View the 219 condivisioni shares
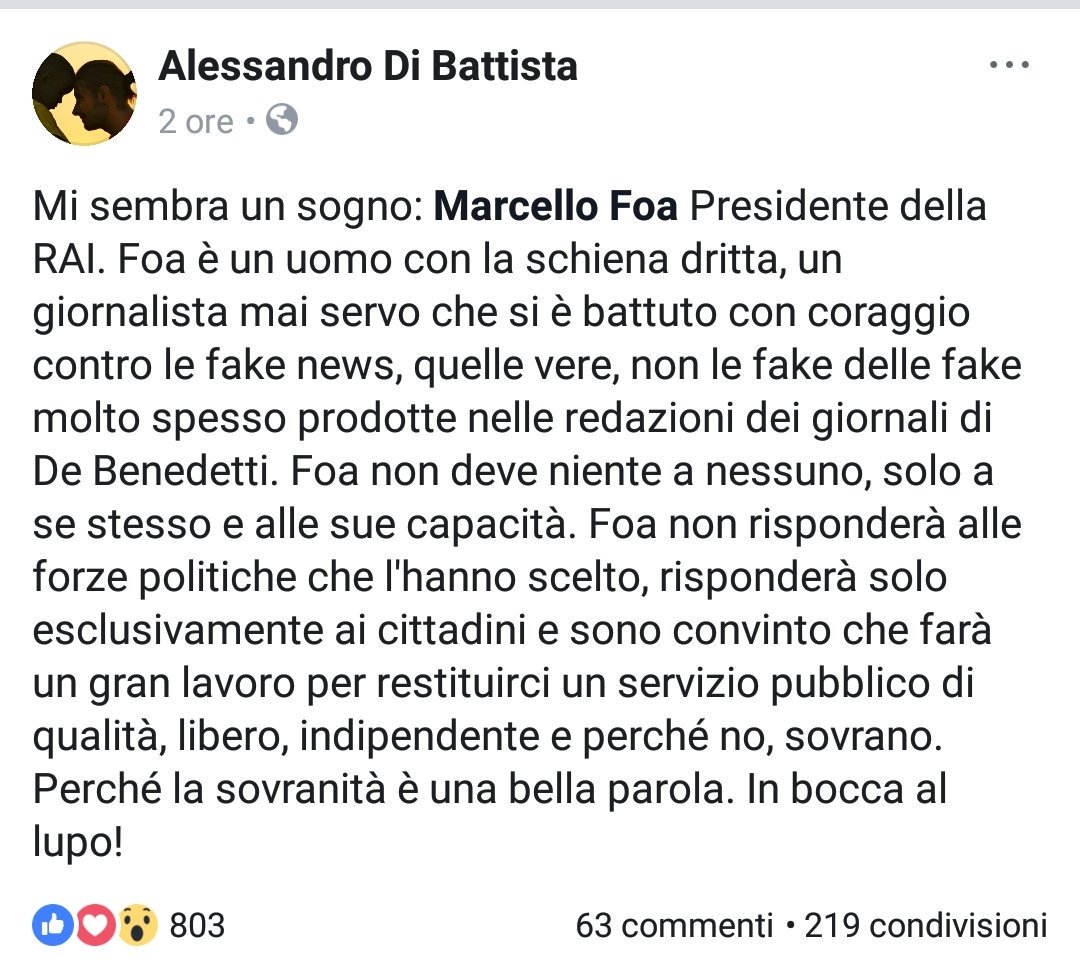 [x=926, y=925]
